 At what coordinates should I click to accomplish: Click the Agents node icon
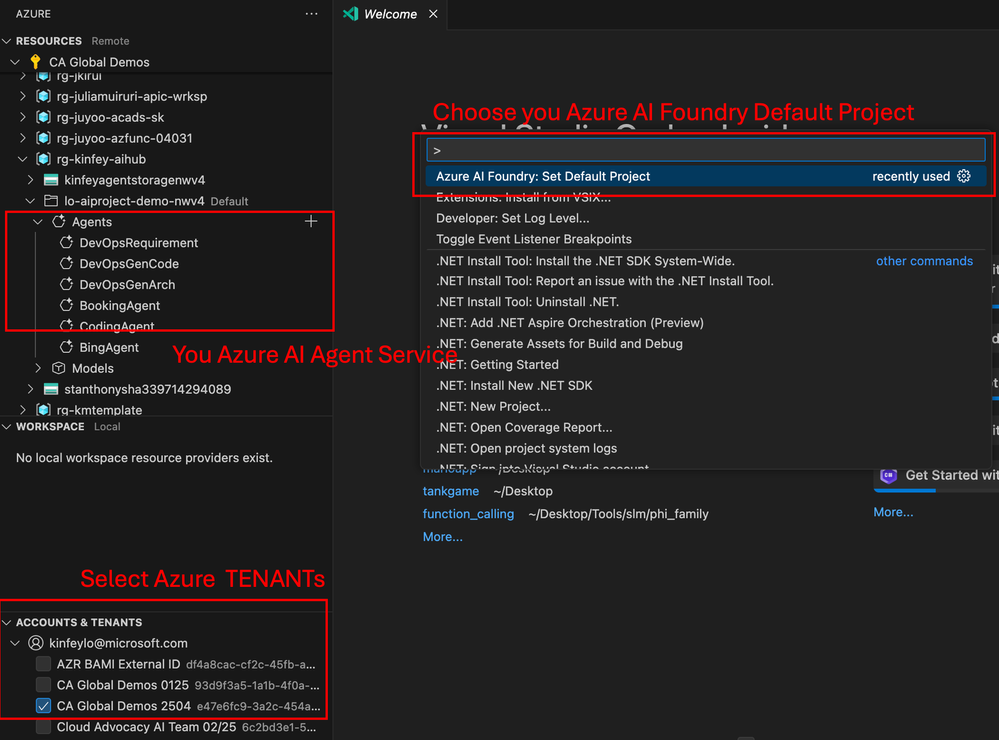click(x=59, y=222)
